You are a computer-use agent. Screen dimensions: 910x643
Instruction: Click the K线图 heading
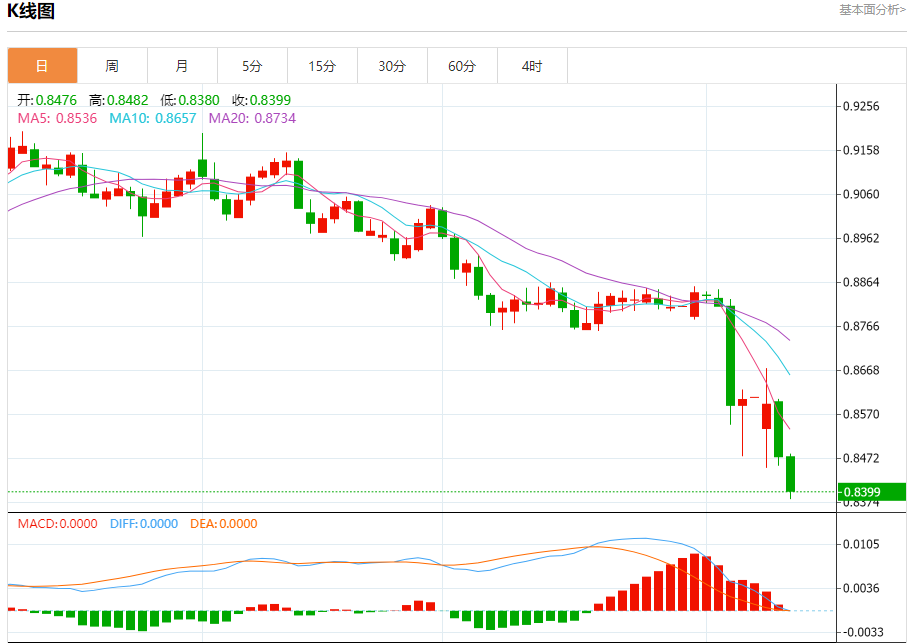[x=31, y=10]
